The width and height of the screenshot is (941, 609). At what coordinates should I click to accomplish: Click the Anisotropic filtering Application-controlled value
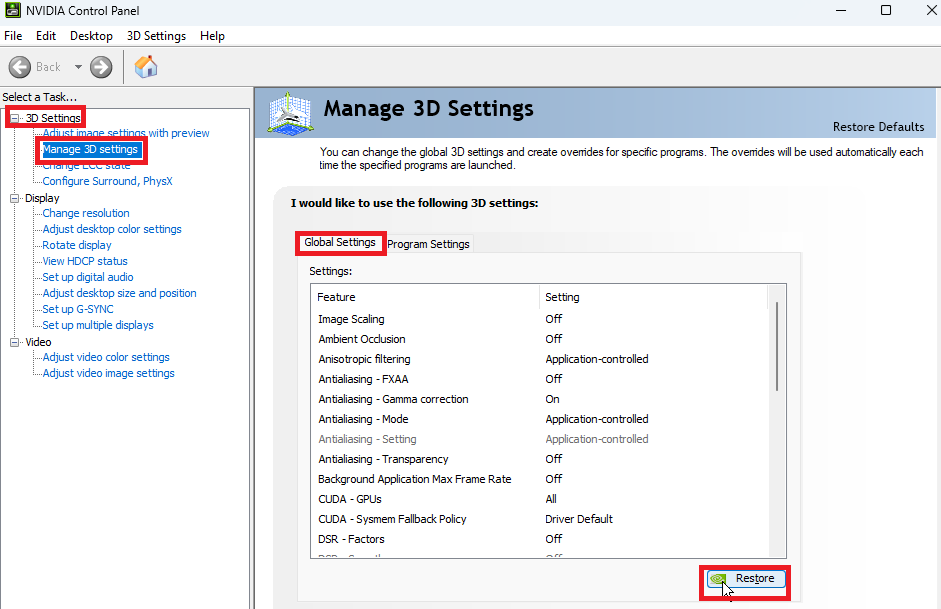(x=597, y=359)
